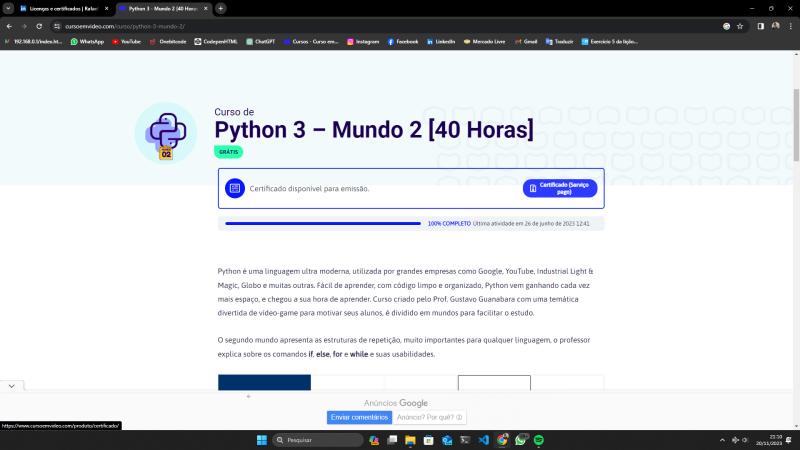Launch Microsoft Store from the taskbar
The width and height of the screenshot is (800, 450).
(x=429, y=440)
